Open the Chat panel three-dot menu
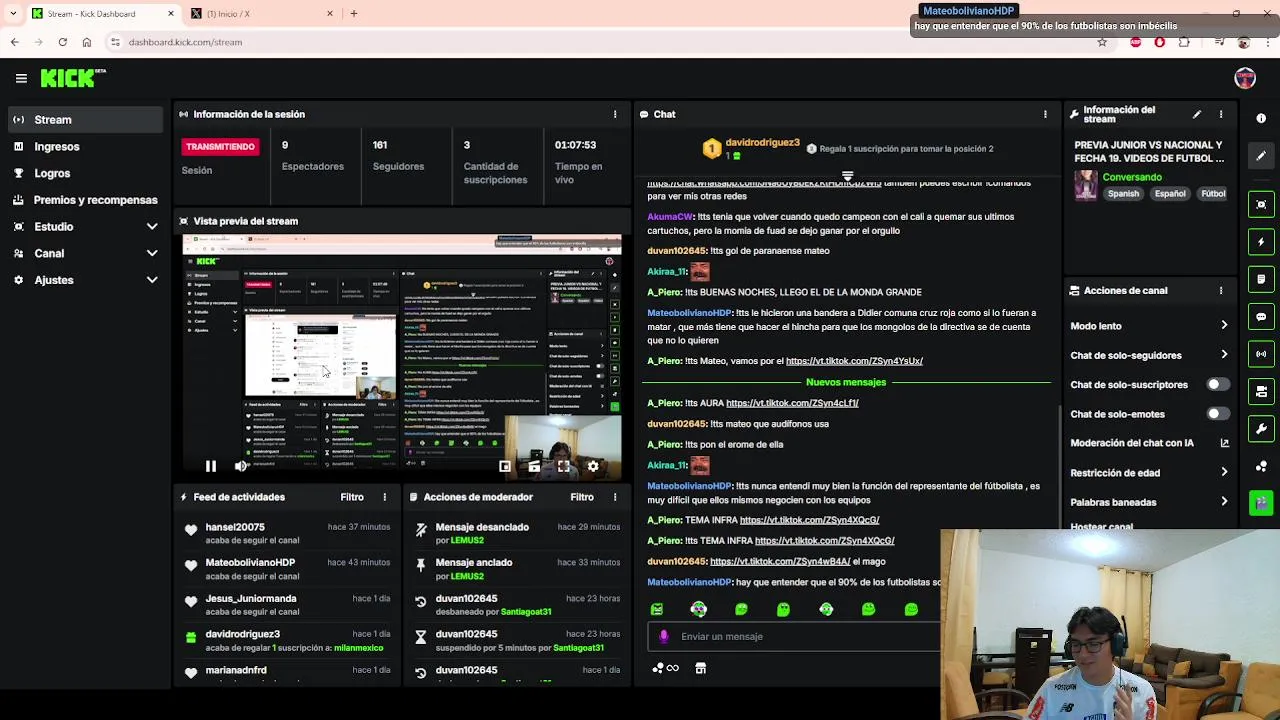1280x720 pixels. 1045,114
